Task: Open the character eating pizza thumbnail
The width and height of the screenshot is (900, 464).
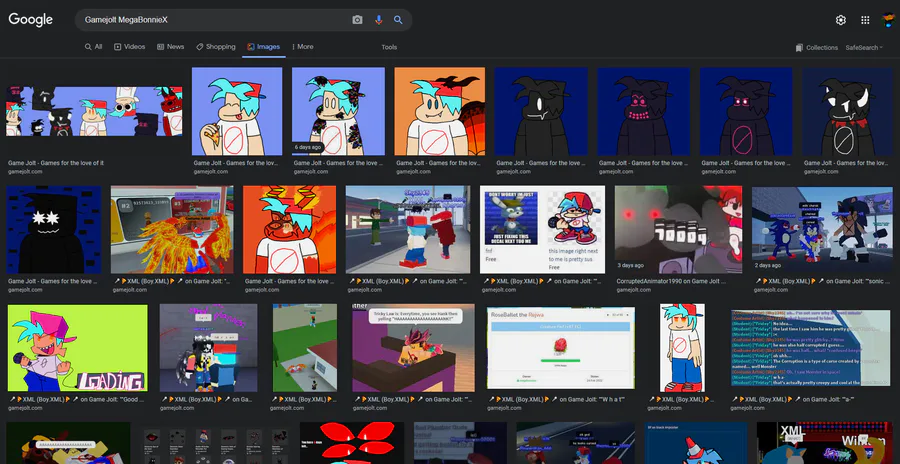Action: pos(237,111)
